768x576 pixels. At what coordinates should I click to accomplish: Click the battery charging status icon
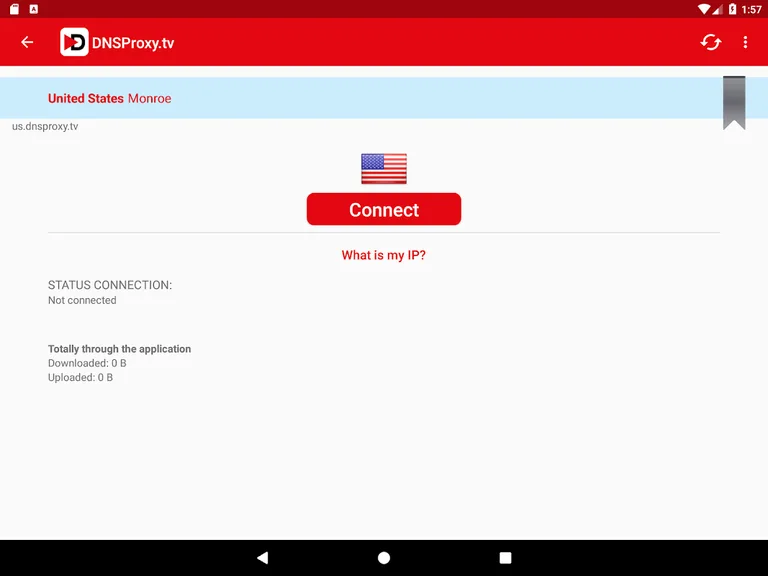click(732, 9)
